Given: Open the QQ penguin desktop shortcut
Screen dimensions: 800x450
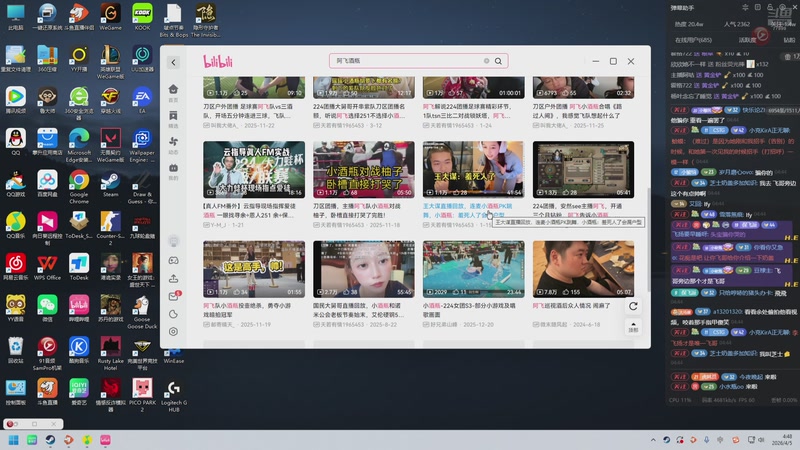Looking at the screenshot, I should [16, 142].
